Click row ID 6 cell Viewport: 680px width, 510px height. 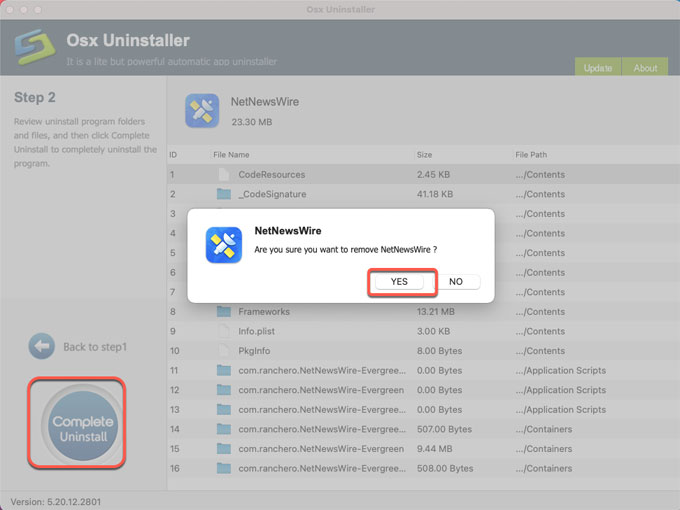173,272
